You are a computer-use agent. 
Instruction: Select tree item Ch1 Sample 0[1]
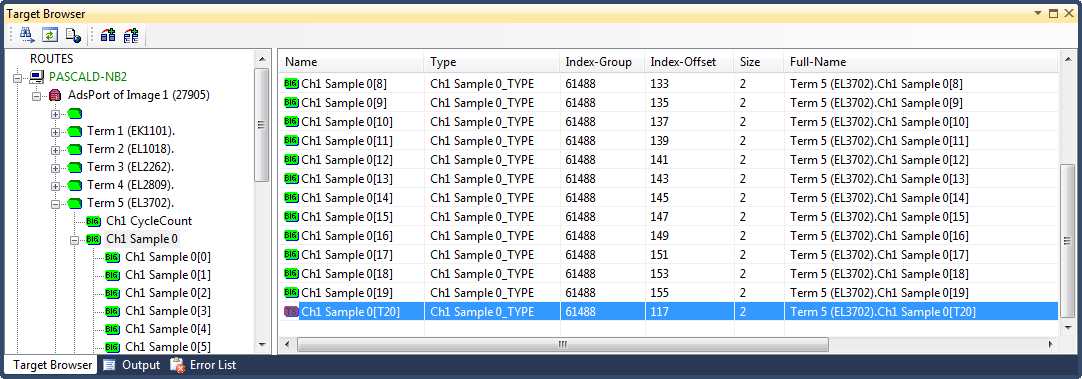(x=168, y=275)
